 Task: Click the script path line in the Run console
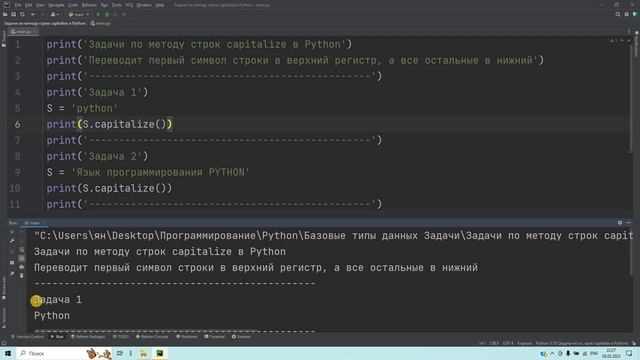tap(333, 236)
